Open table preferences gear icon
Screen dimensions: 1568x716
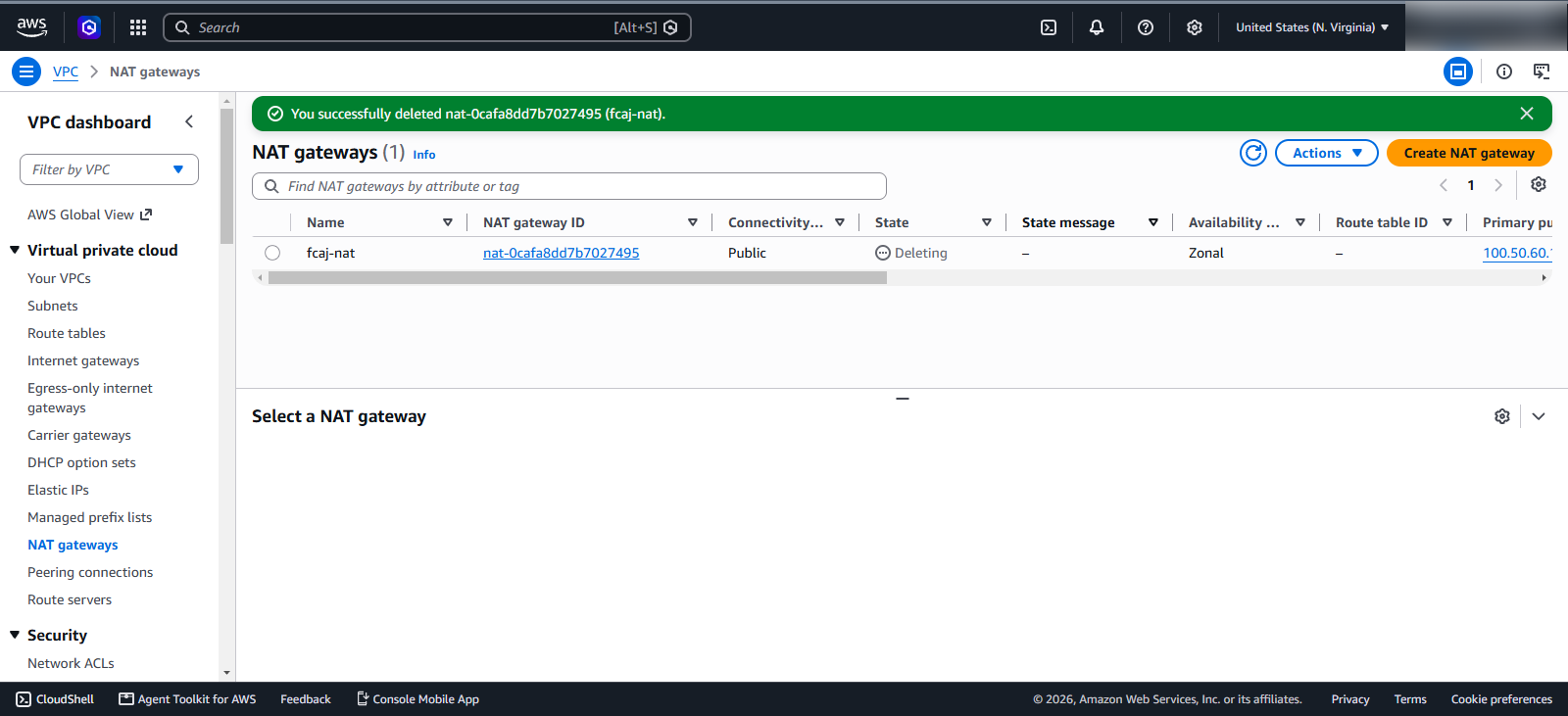click(1539, 184)
